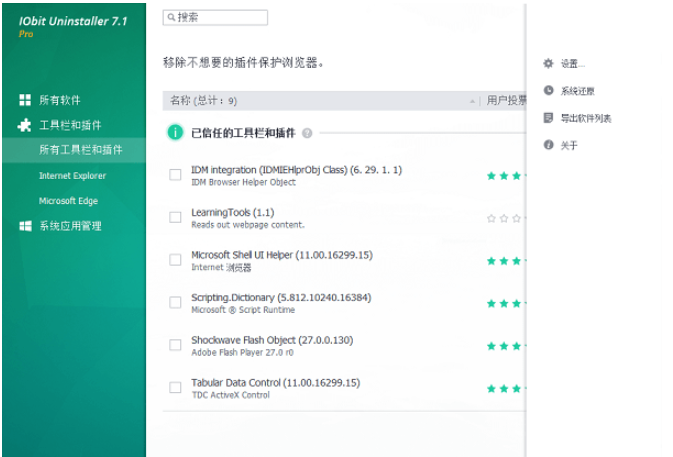Click the IObit Uninstaller 7.1 title

73,21
